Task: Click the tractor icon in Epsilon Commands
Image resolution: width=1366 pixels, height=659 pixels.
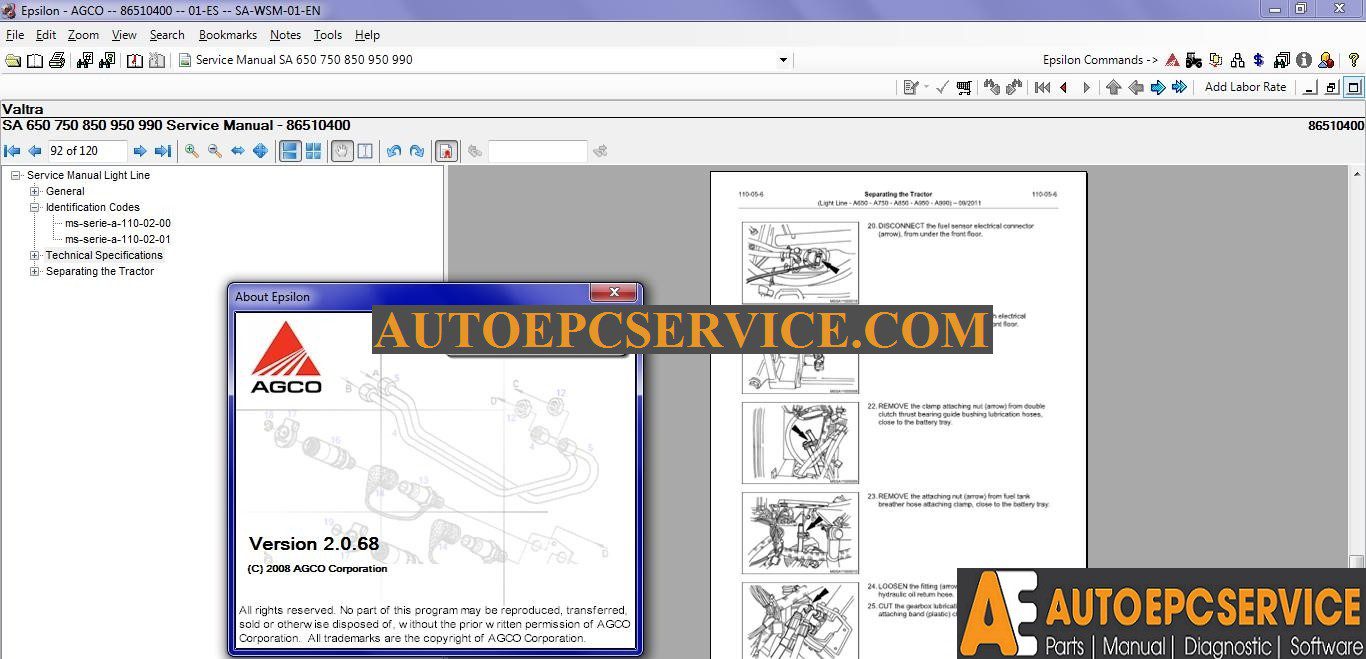Action: click(1194, 60)
